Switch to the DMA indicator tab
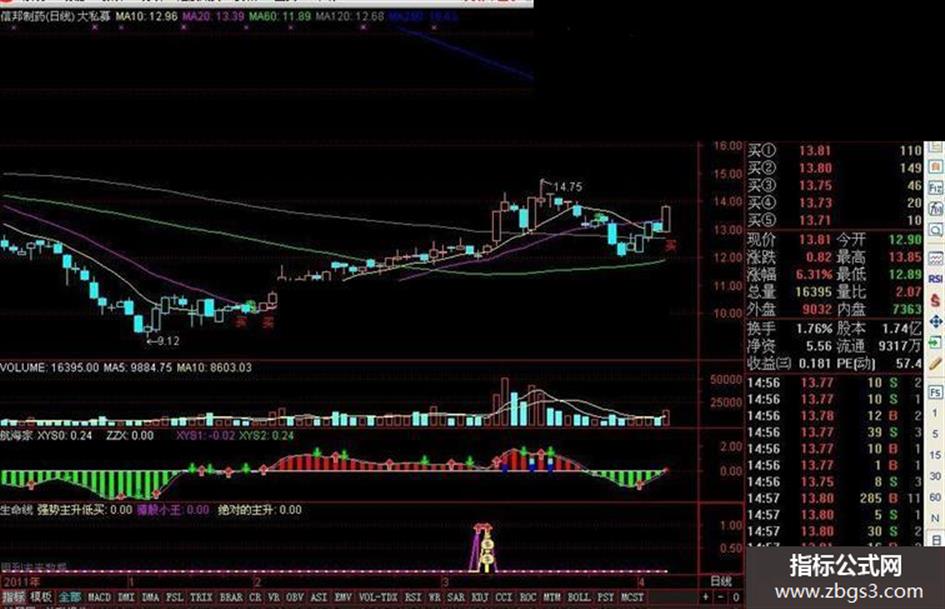The image size is (945, 609). 151,597
